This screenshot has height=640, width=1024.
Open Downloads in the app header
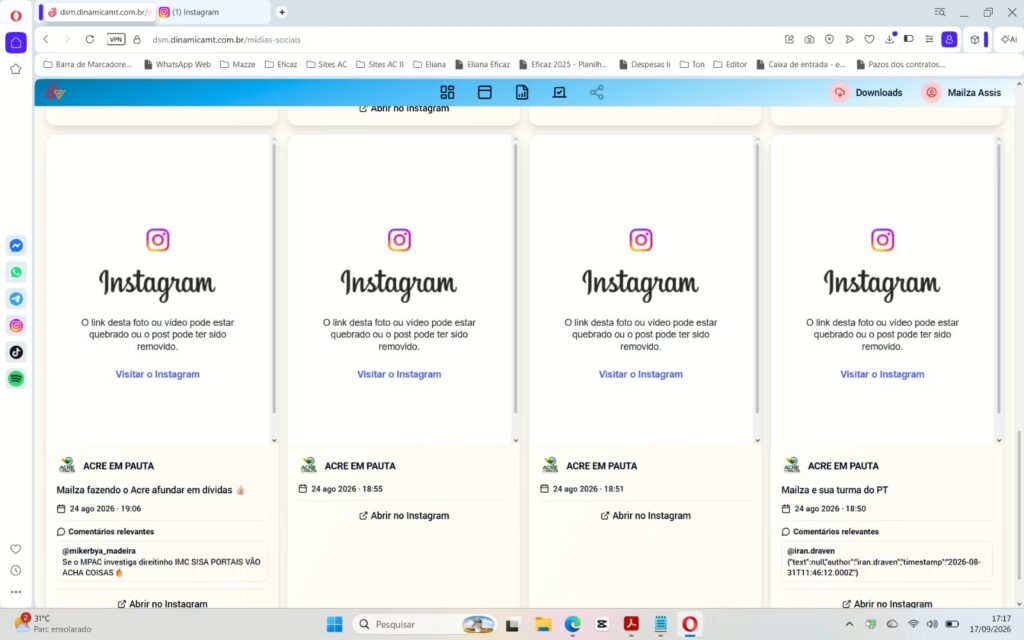tap(867, 93)
